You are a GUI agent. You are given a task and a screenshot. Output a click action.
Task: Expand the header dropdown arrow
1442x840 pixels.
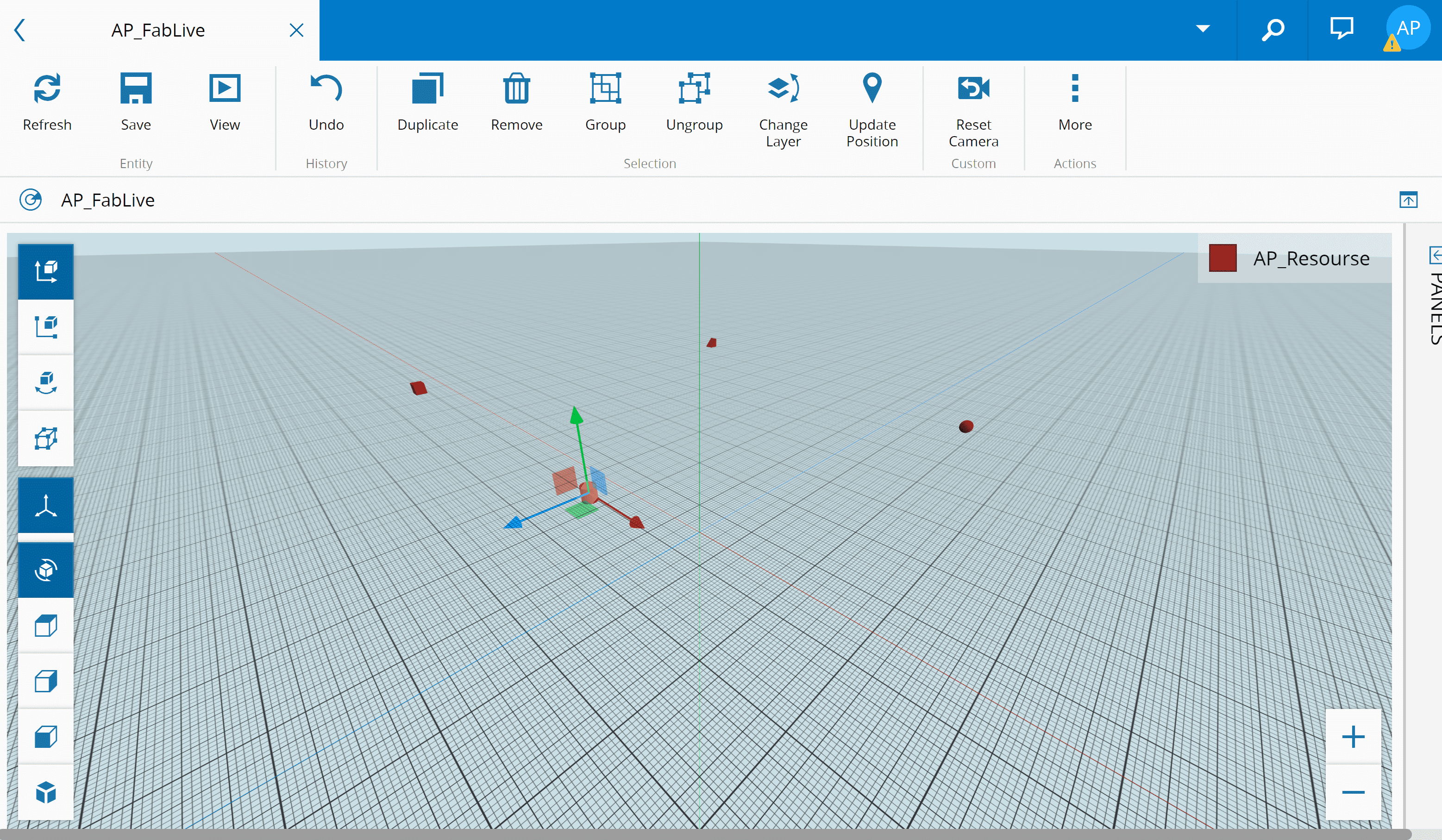pyautogui.click(x=1203, y=29)
